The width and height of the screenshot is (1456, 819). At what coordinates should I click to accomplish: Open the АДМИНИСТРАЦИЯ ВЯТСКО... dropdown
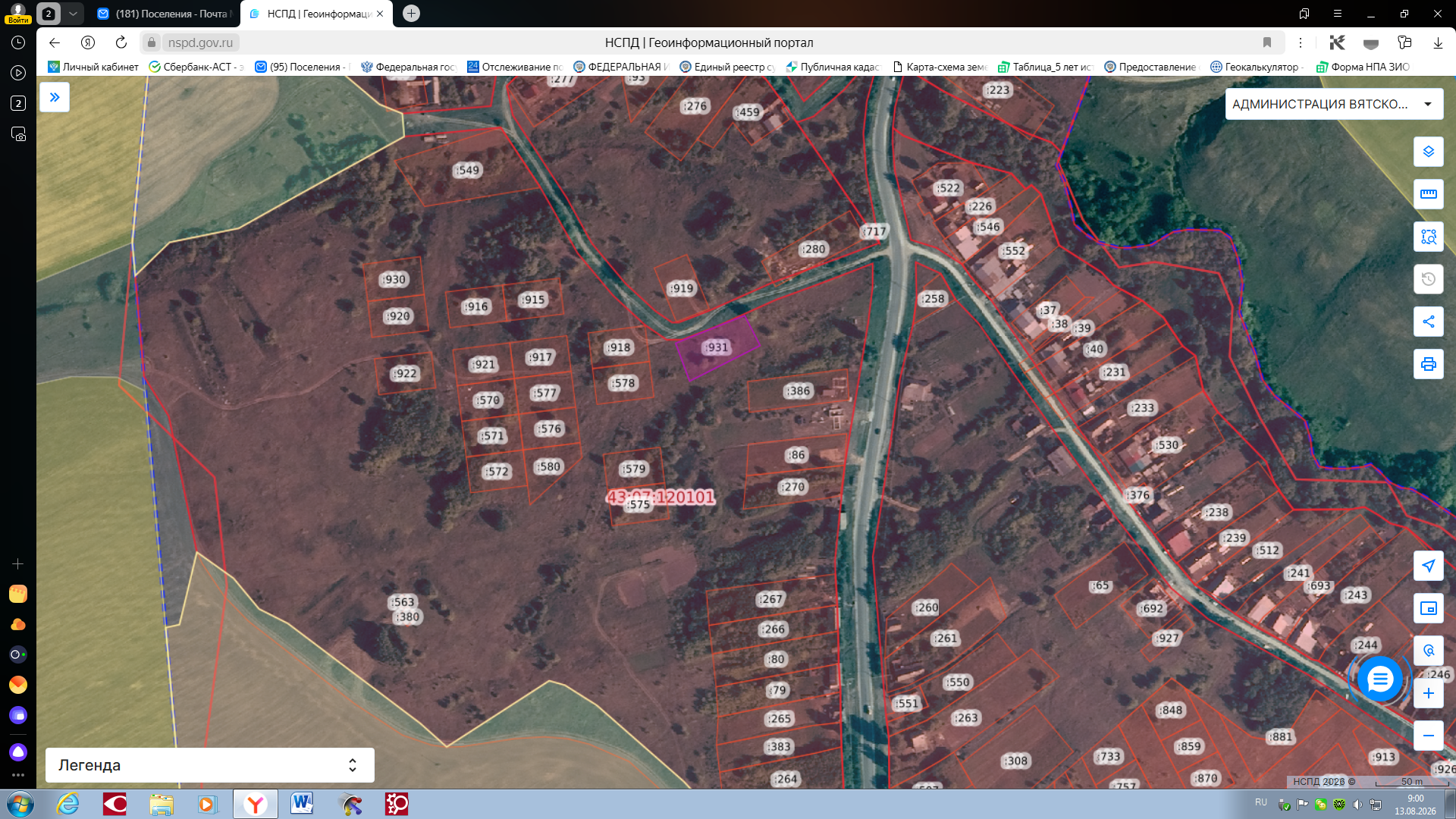(1334, 104)
